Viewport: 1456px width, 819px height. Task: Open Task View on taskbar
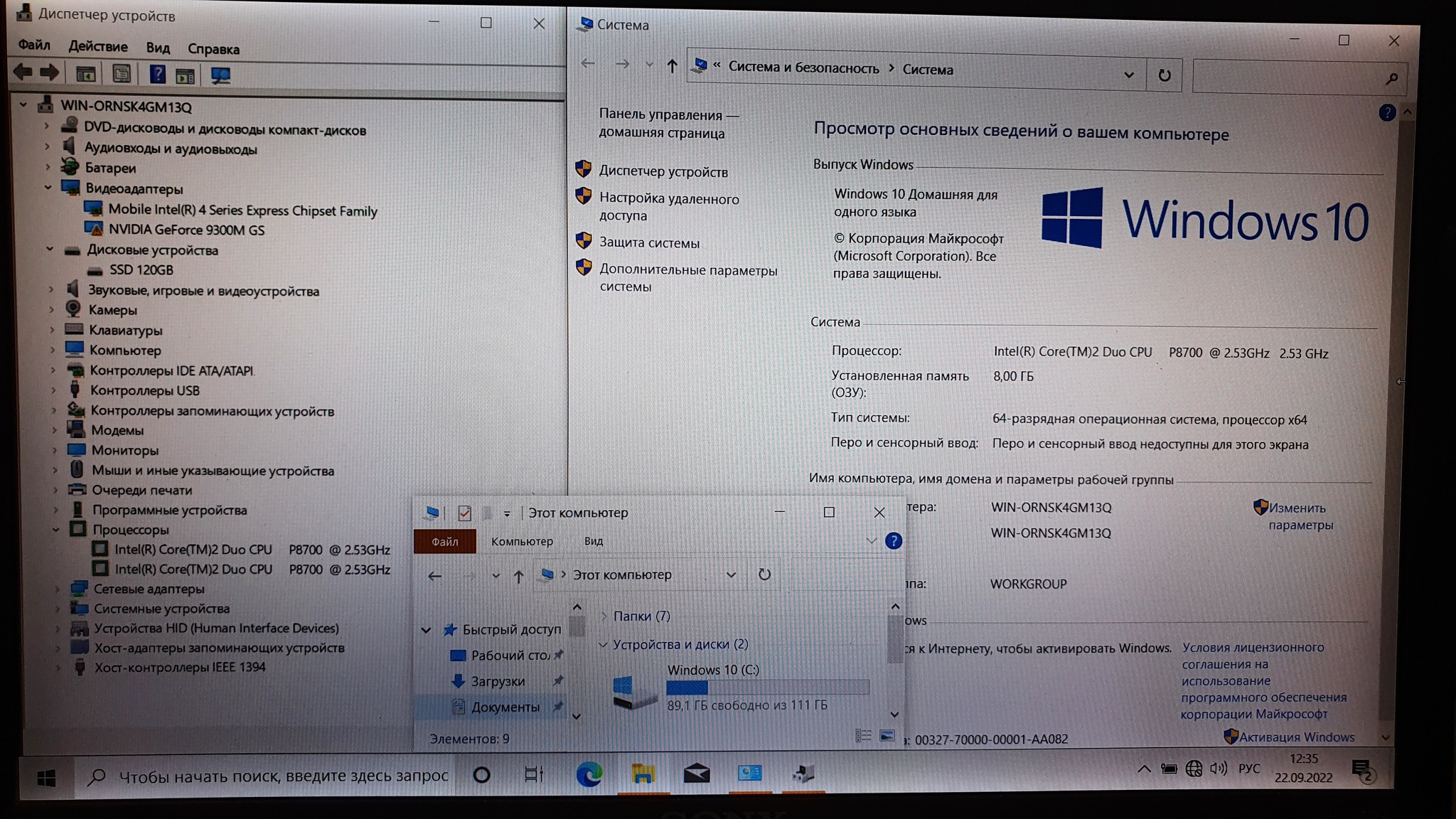(534, 774)
